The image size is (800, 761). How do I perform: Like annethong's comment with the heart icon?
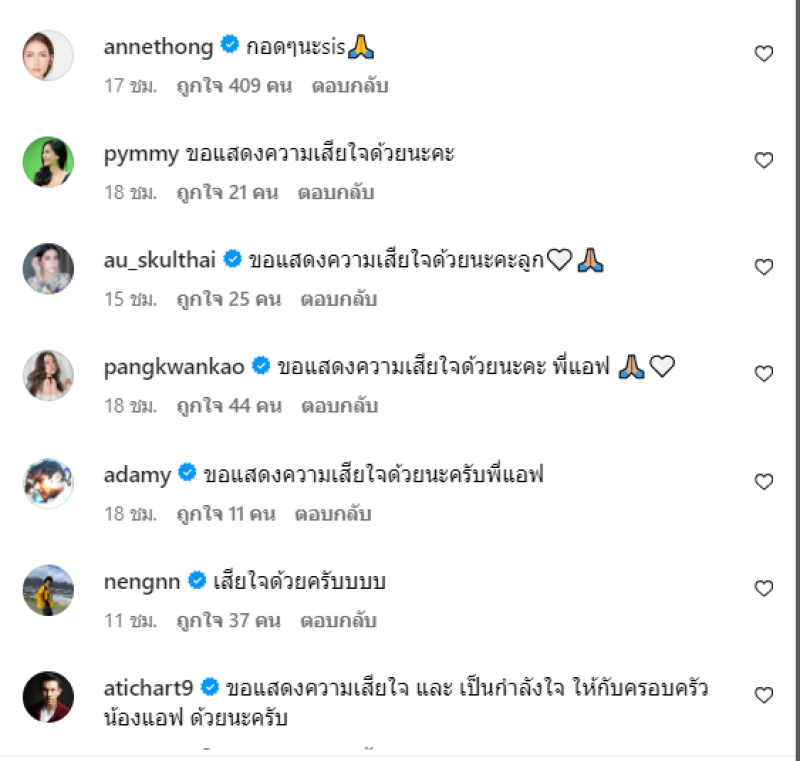tap(763, 54)
